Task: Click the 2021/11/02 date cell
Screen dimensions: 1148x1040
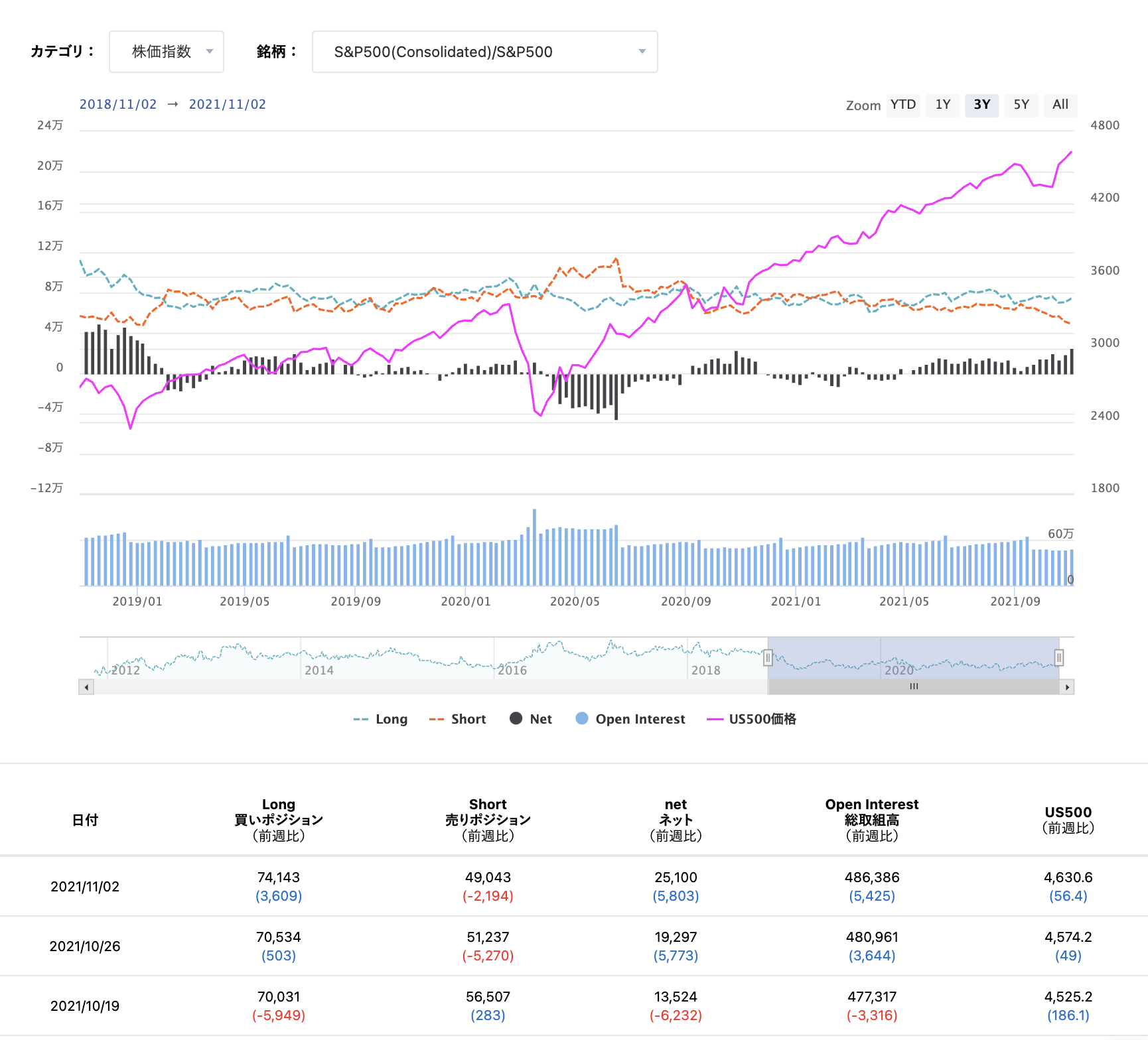Action: (x=85, y=887)
